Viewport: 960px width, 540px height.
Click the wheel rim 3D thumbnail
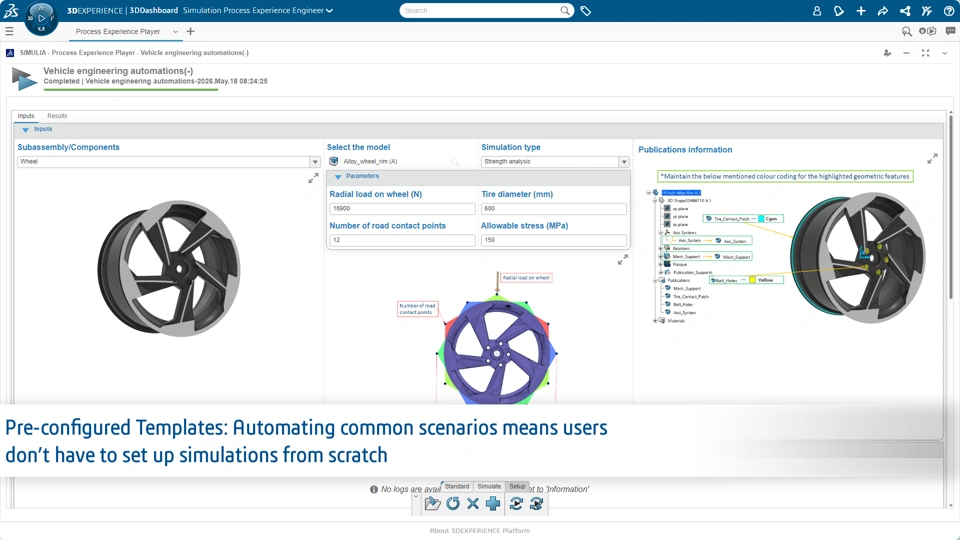[x=169, y=268]
